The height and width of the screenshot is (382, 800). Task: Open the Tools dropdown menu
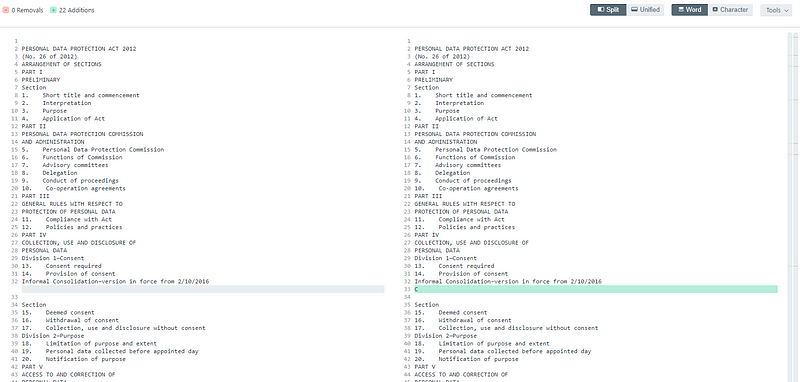point(777,10)
